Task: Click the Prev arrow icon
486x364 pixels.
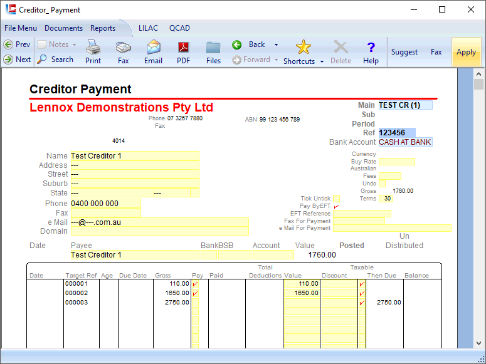Action: pyautogui.click(x=8, y=44)
